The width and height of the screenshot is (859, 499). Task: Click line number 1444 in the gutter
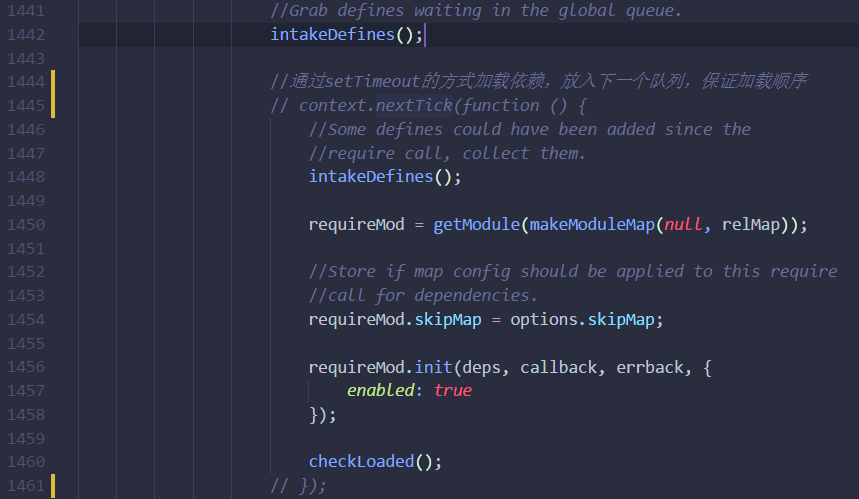pos(26,82)
